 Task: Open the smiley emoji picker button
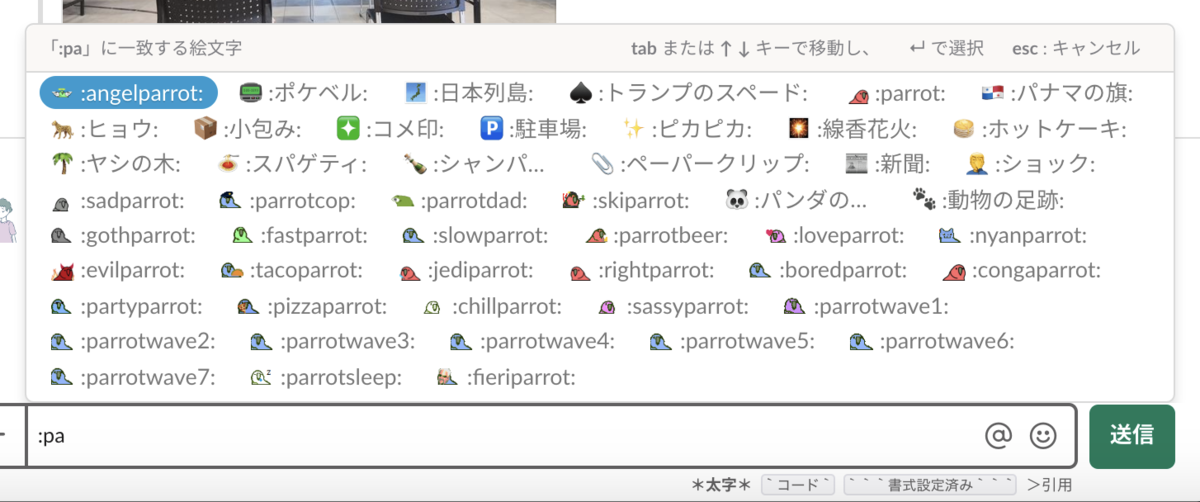click(x=1042, y=436)
